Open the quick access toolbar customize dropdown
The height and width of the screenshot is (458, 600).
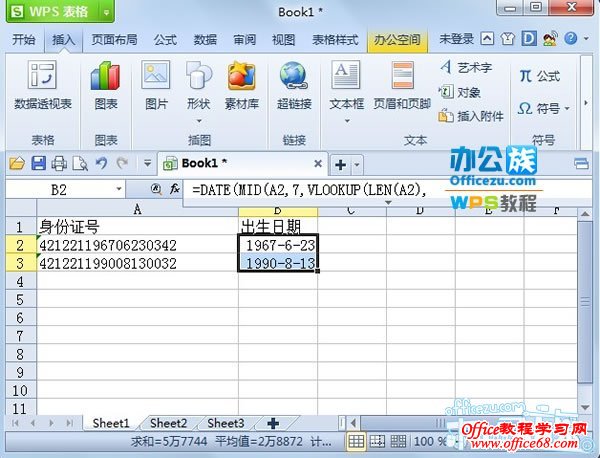[147, 164]
